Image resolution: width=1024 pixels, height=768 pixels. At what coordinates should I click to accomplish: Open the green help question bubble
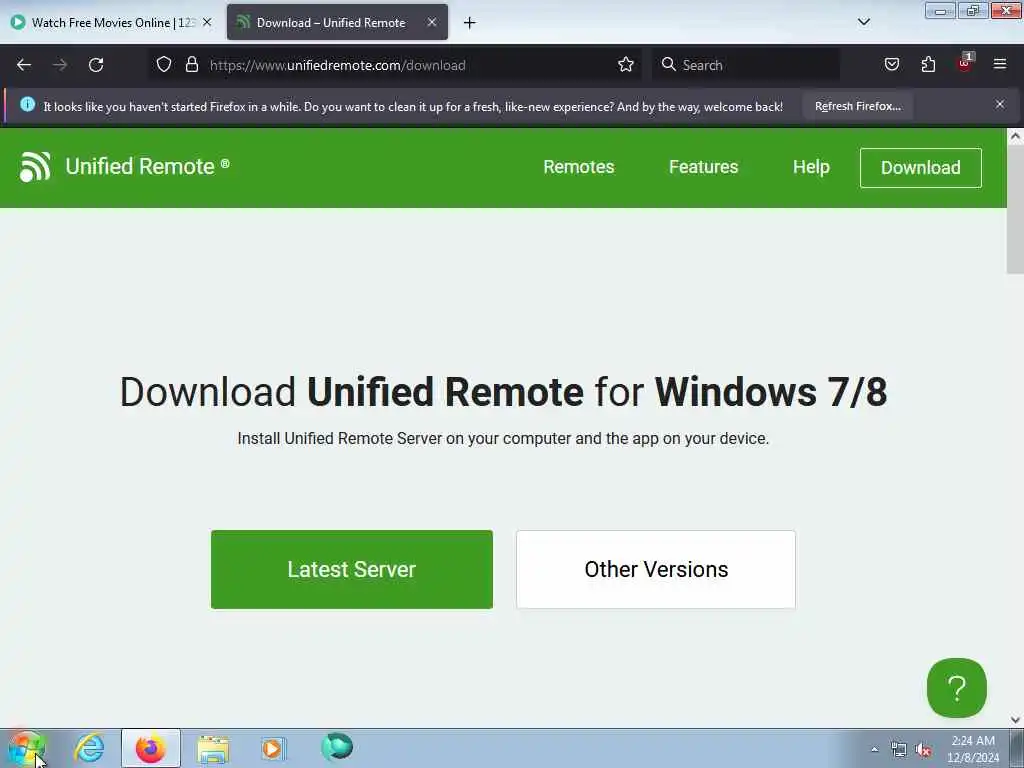(x=957, y=688)
